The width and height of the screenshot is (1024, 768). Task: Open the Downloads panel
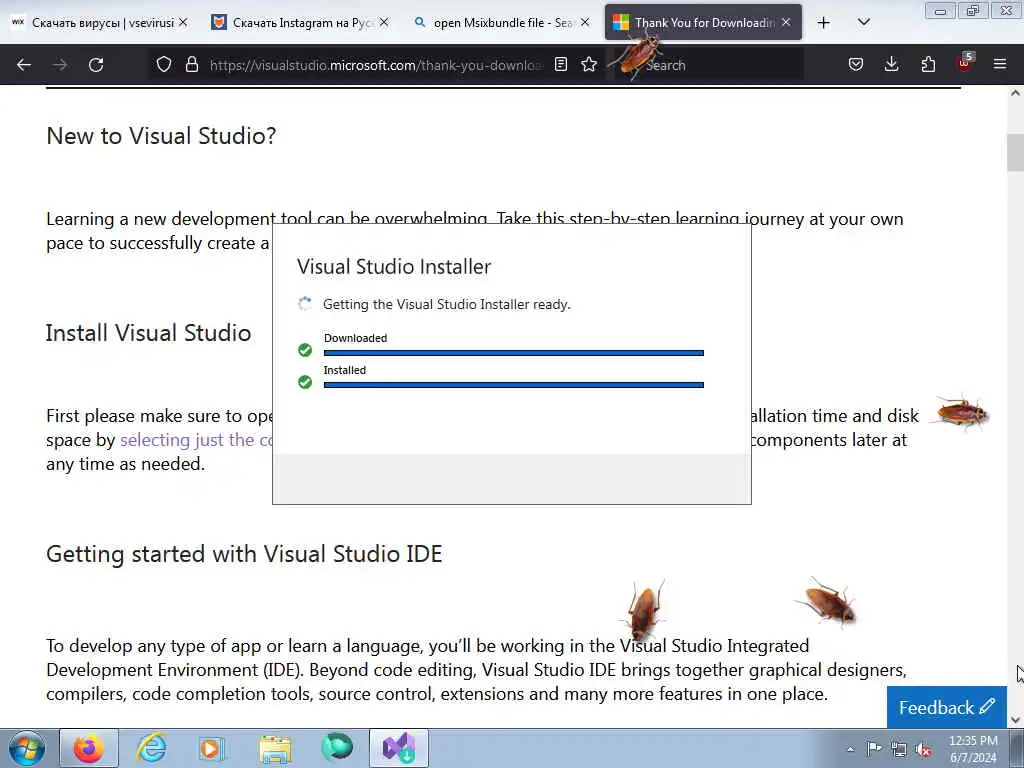pyautogui.click(x=891, y=64)
